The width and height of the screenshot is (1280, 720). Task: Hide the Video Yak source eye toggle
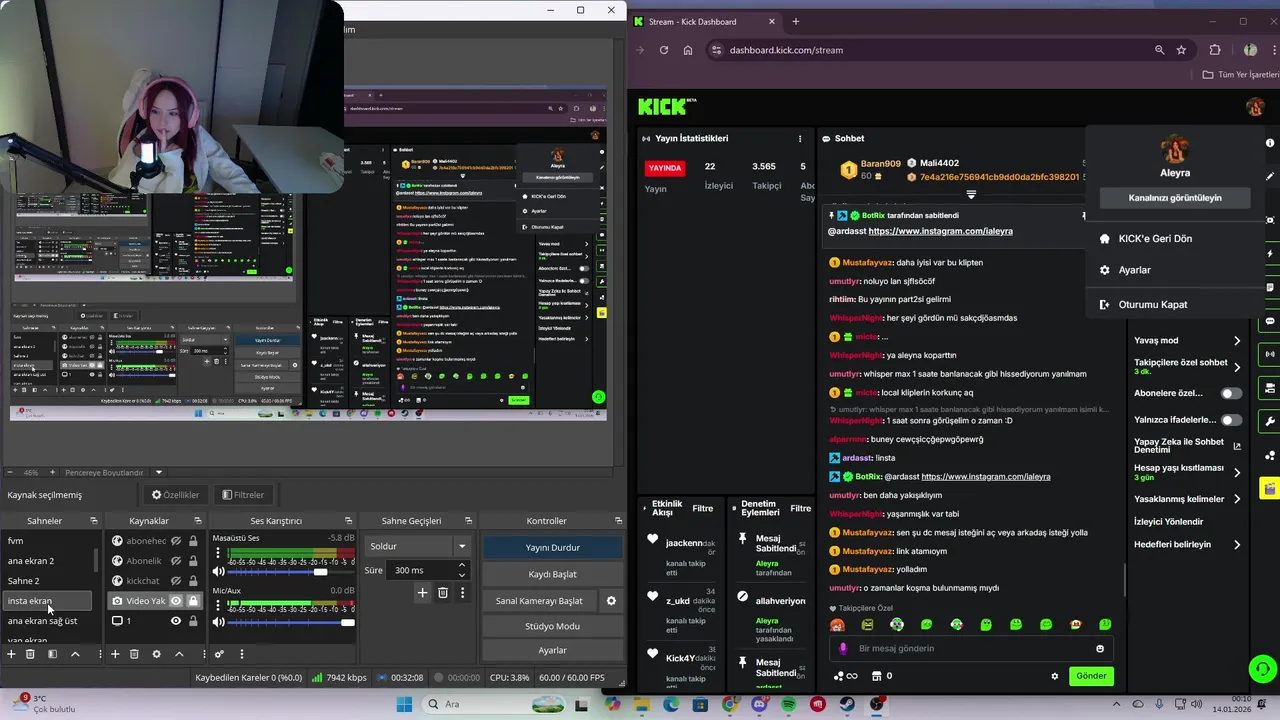(176, 601)
